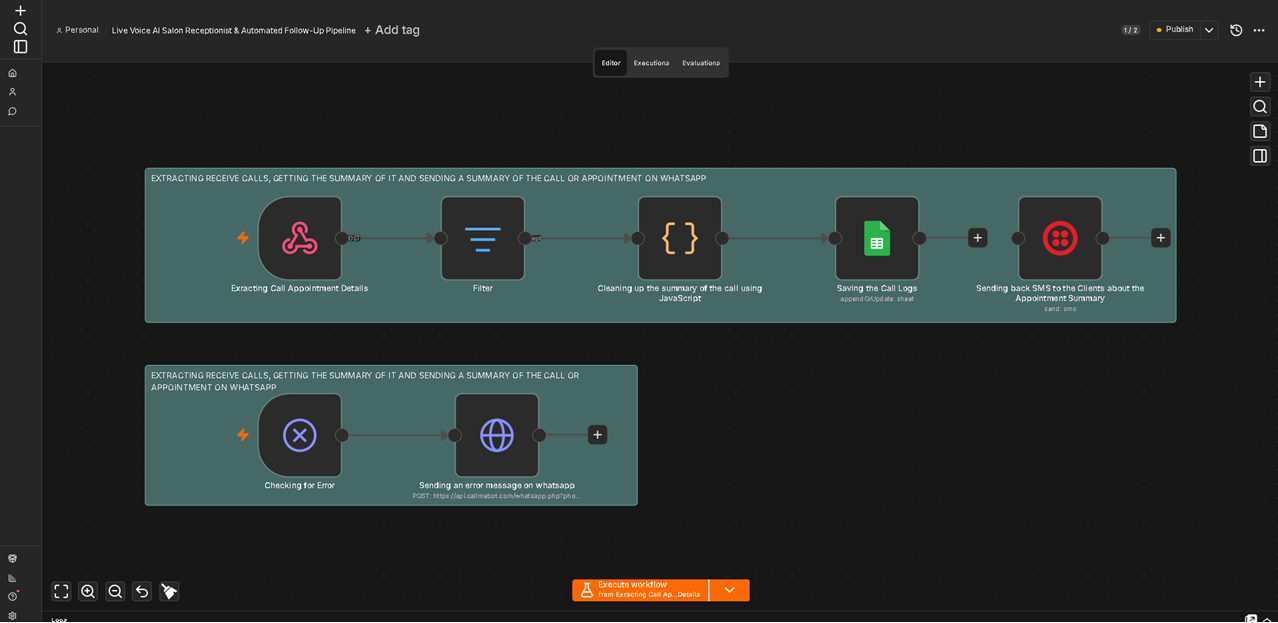Click the 1 / 2 counter badge
Viewport: 1278px width, 623px height.
1130,30
